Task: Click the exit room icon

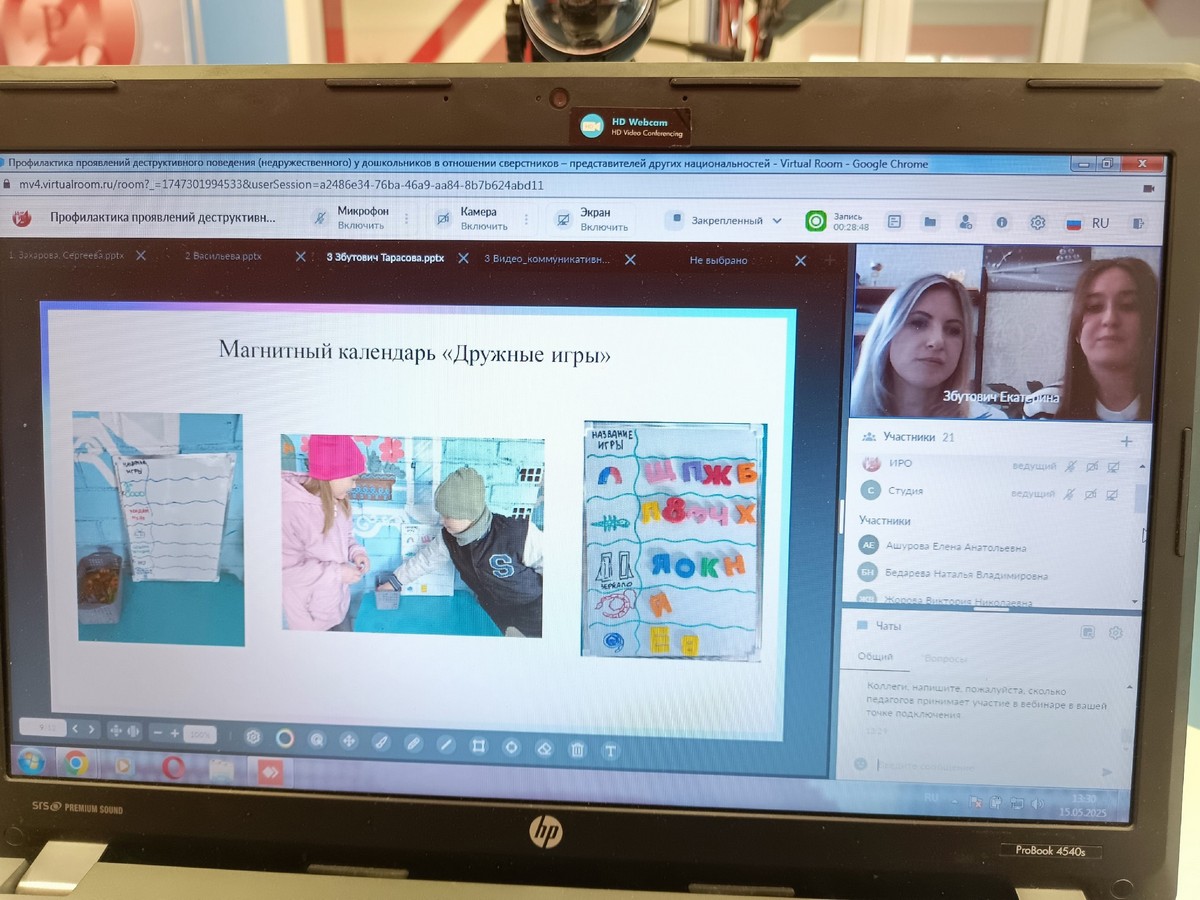Action: [x=1139, y=224]
